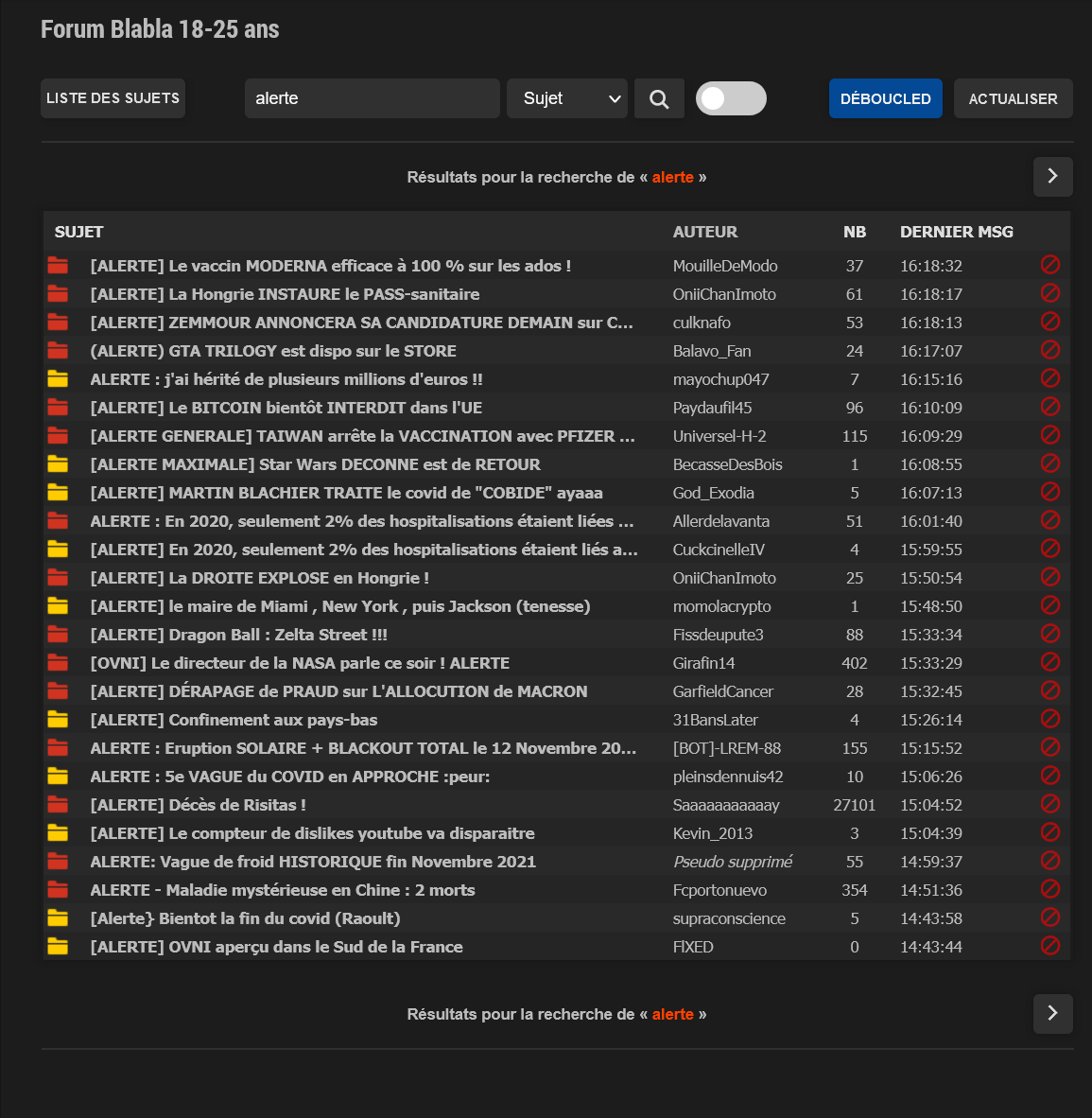Click last message time 16:18:32
This screenshot has width=1092, height=1118.
(x=931, y=266)
